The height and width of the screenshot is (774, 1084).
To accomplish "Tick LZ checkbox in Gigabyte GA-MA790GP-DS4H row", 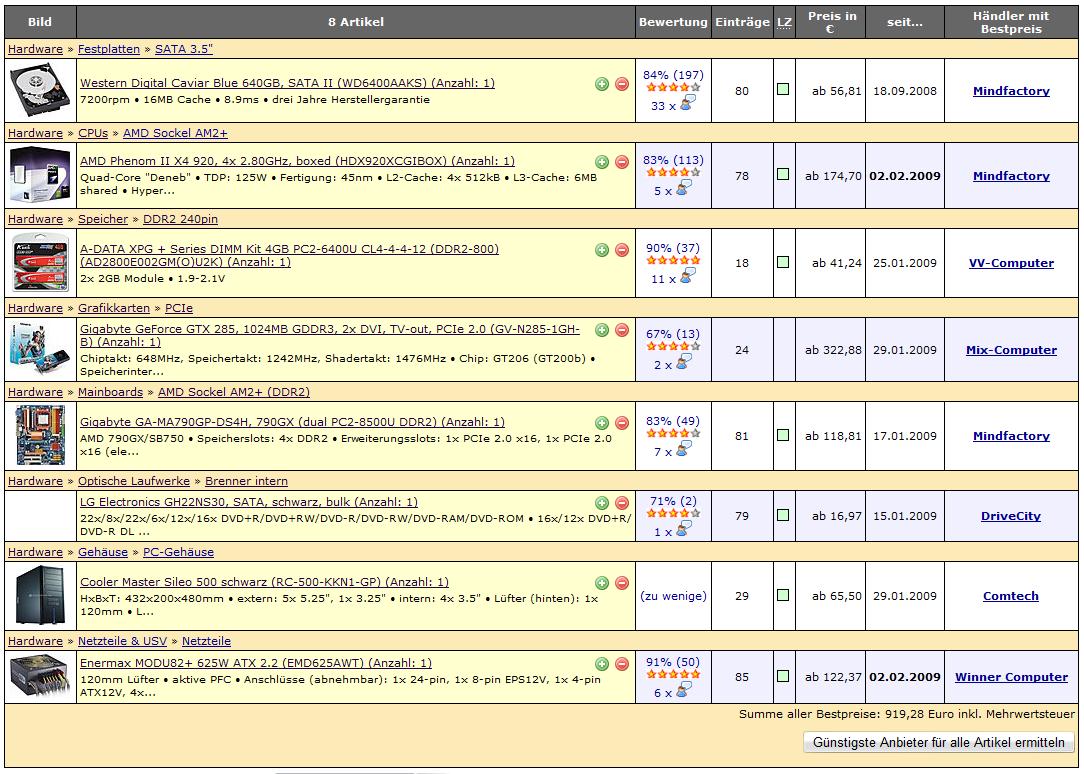I will (x=783, y=435).
